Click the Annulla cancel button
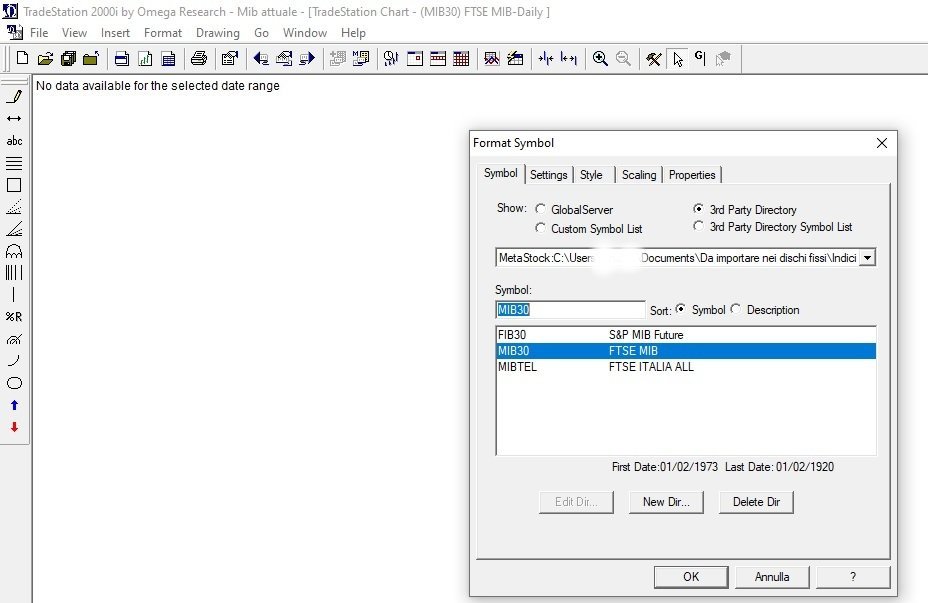The height and width of the screenshot is (603, 928). tap(772, 577)
